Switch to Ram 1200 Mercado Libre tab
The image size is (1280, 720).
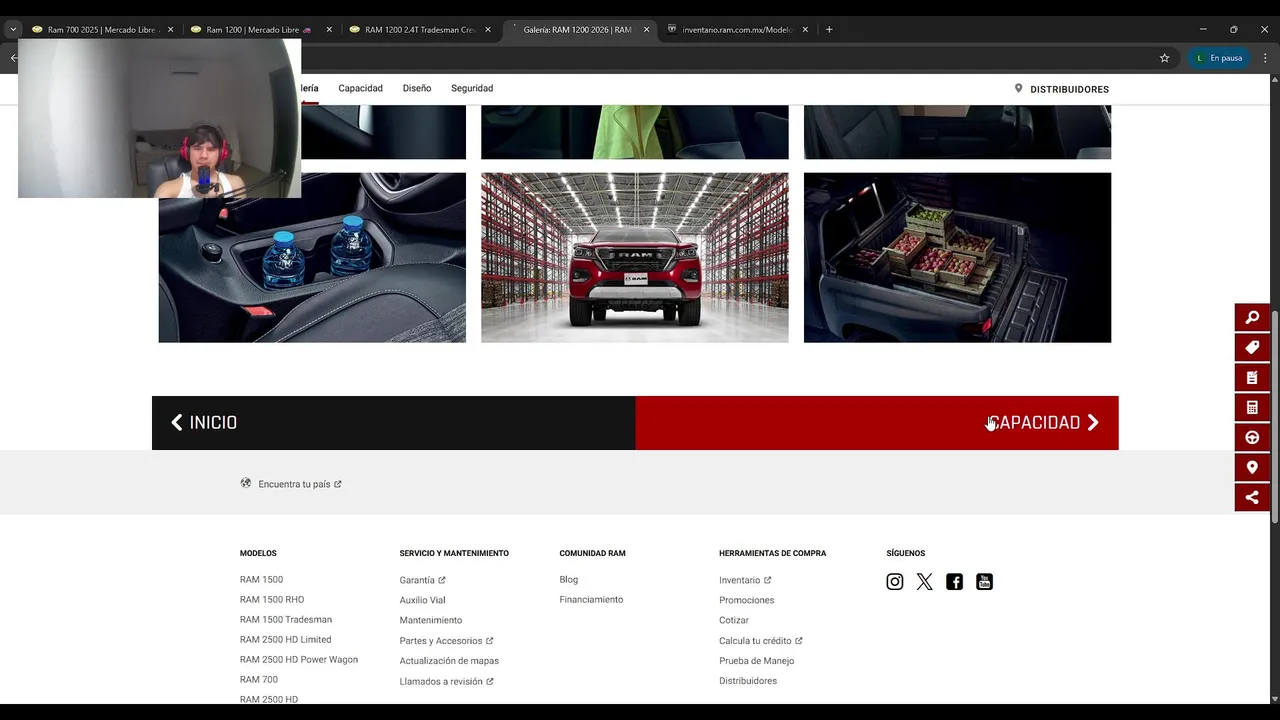[x=260, y=30]
